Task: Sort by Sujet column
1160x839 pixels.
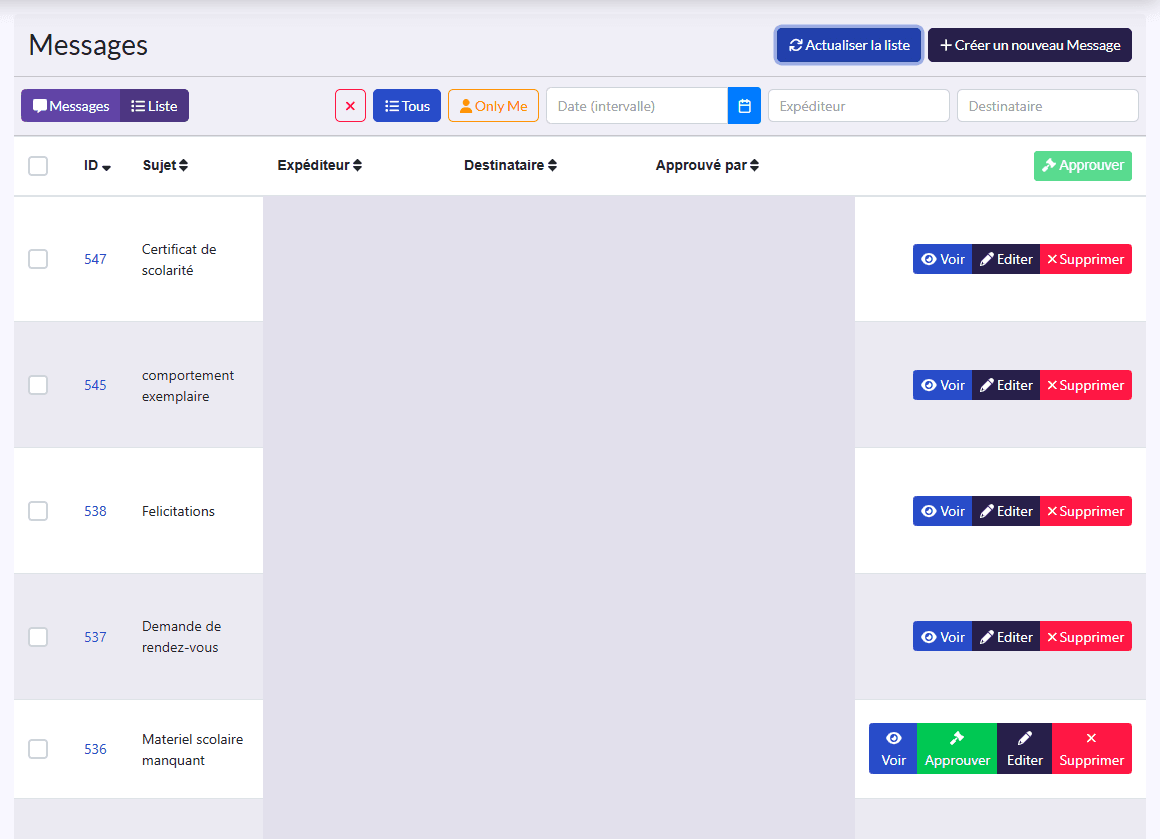Action: (165, 166)
